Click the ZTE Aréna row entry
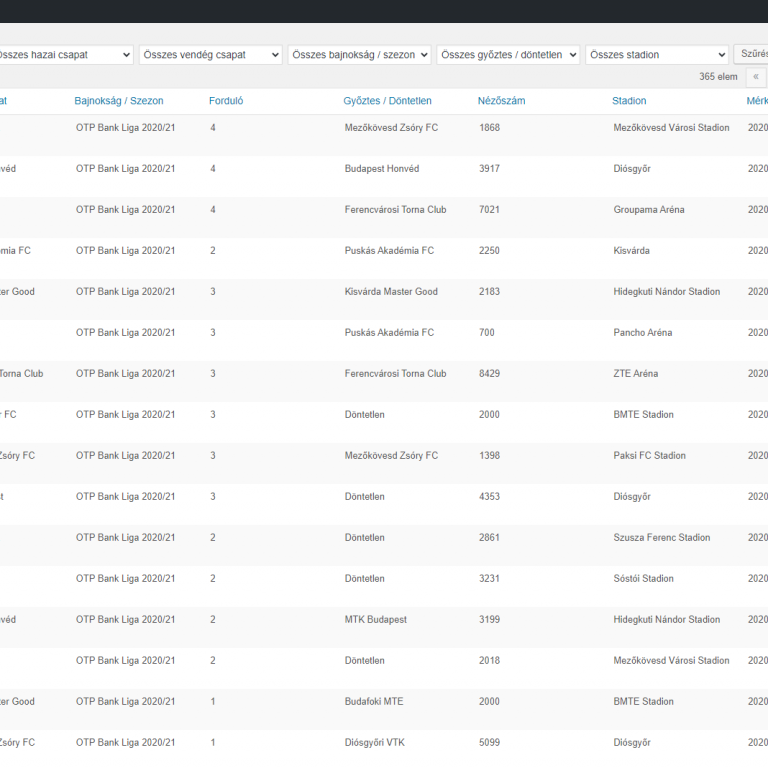This screenshot has width=768, height=768. point(636,374)
